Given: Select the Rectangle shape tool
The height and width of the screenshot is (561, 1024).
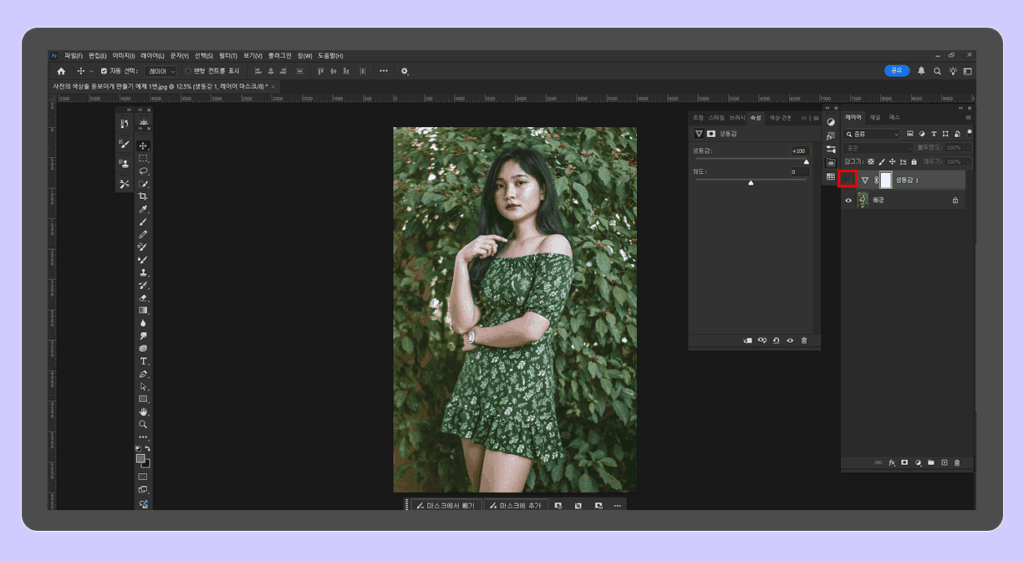Looking at the screenshot, I should [143, 399].
